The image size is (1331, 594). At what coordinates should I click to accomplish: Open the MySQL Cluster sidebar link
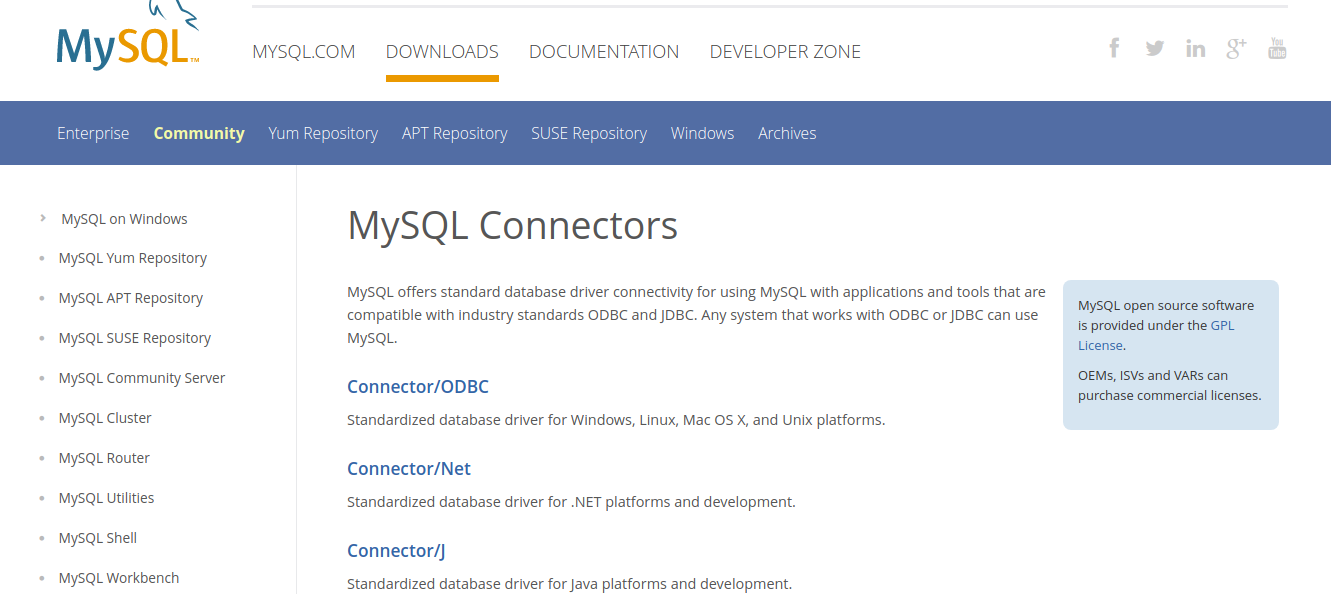(x=105, y=418)
